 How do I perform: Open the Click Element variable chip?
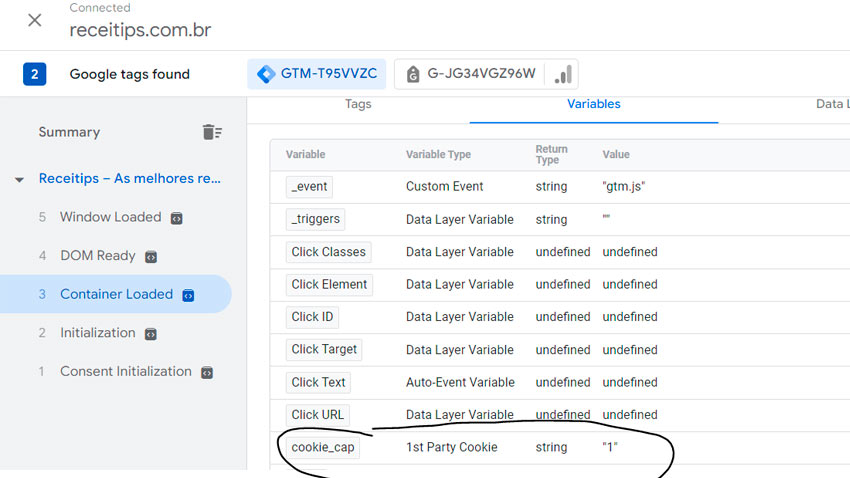tap(329, 285)
